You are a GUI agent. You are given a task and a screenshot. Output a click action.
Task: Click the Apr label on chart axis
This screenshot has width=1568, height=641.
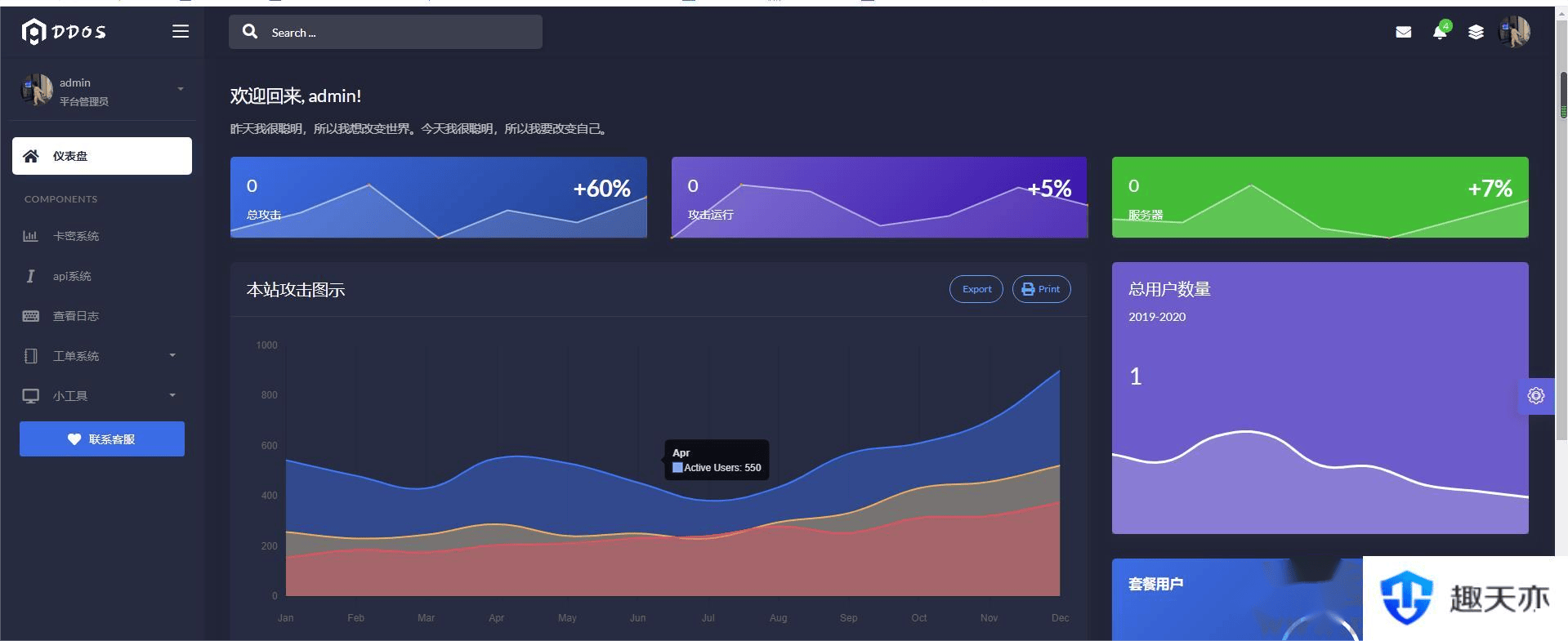[496, 618]
